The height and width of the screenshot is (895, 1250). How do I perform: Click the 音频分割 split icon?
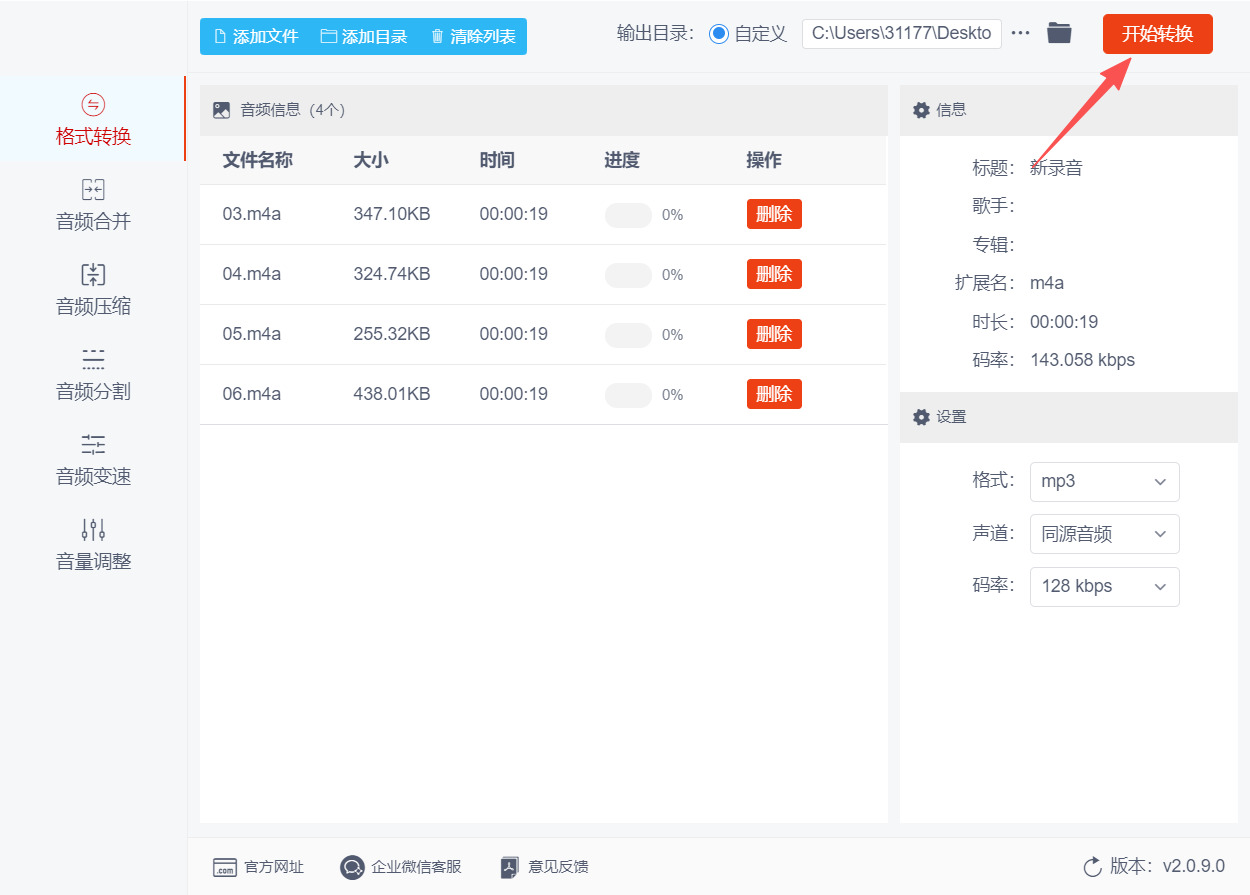coord(93,360)
